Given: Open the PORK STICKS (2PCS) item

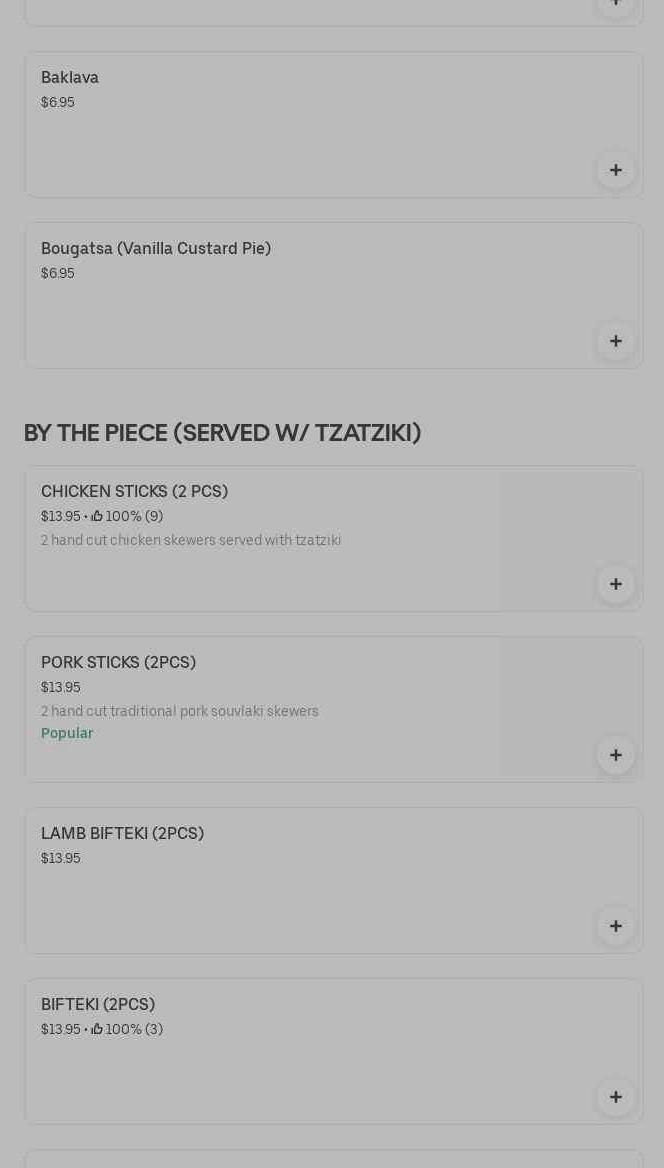Looking at the screenshot, I should tap(118, 663).
